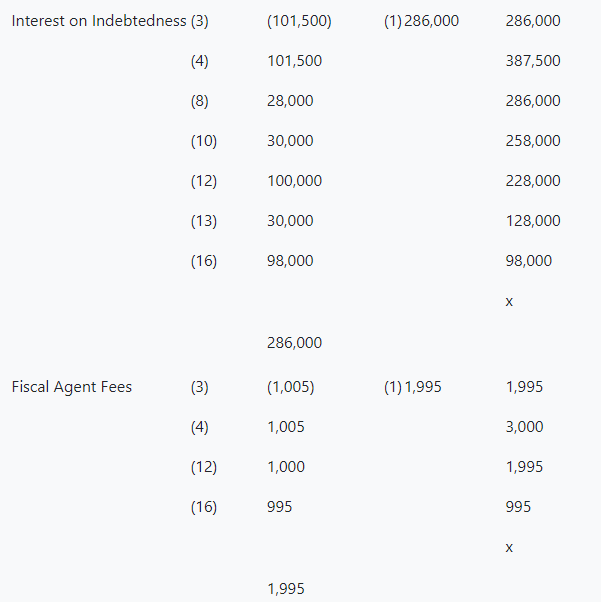Click the 387,500 balance value
Screen dimensions: 601x602
click(x=533, y=61)
